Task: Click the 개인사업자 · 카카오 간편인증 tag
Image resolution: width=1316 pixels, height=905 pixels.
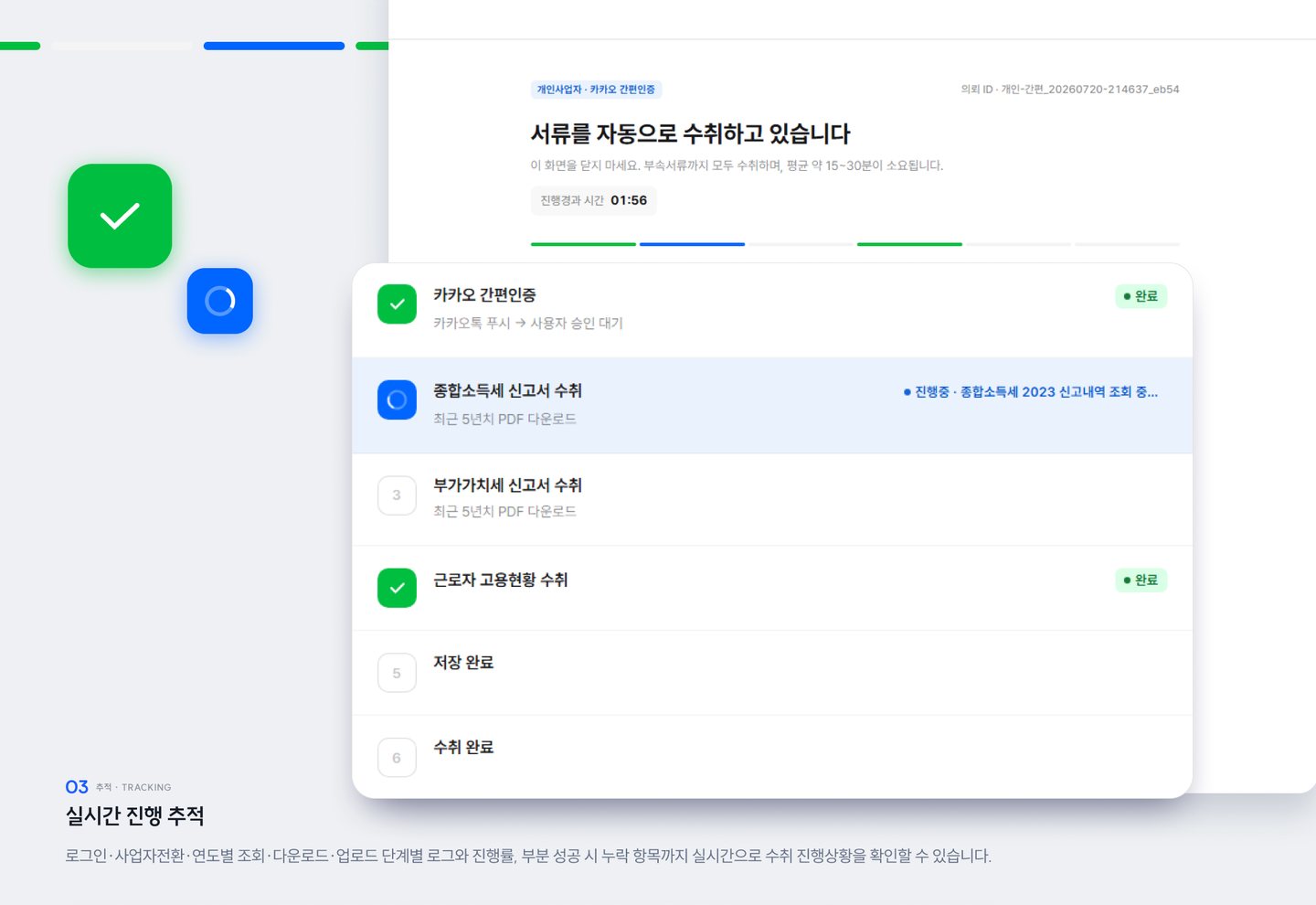Action: click(x=596, y=90)
